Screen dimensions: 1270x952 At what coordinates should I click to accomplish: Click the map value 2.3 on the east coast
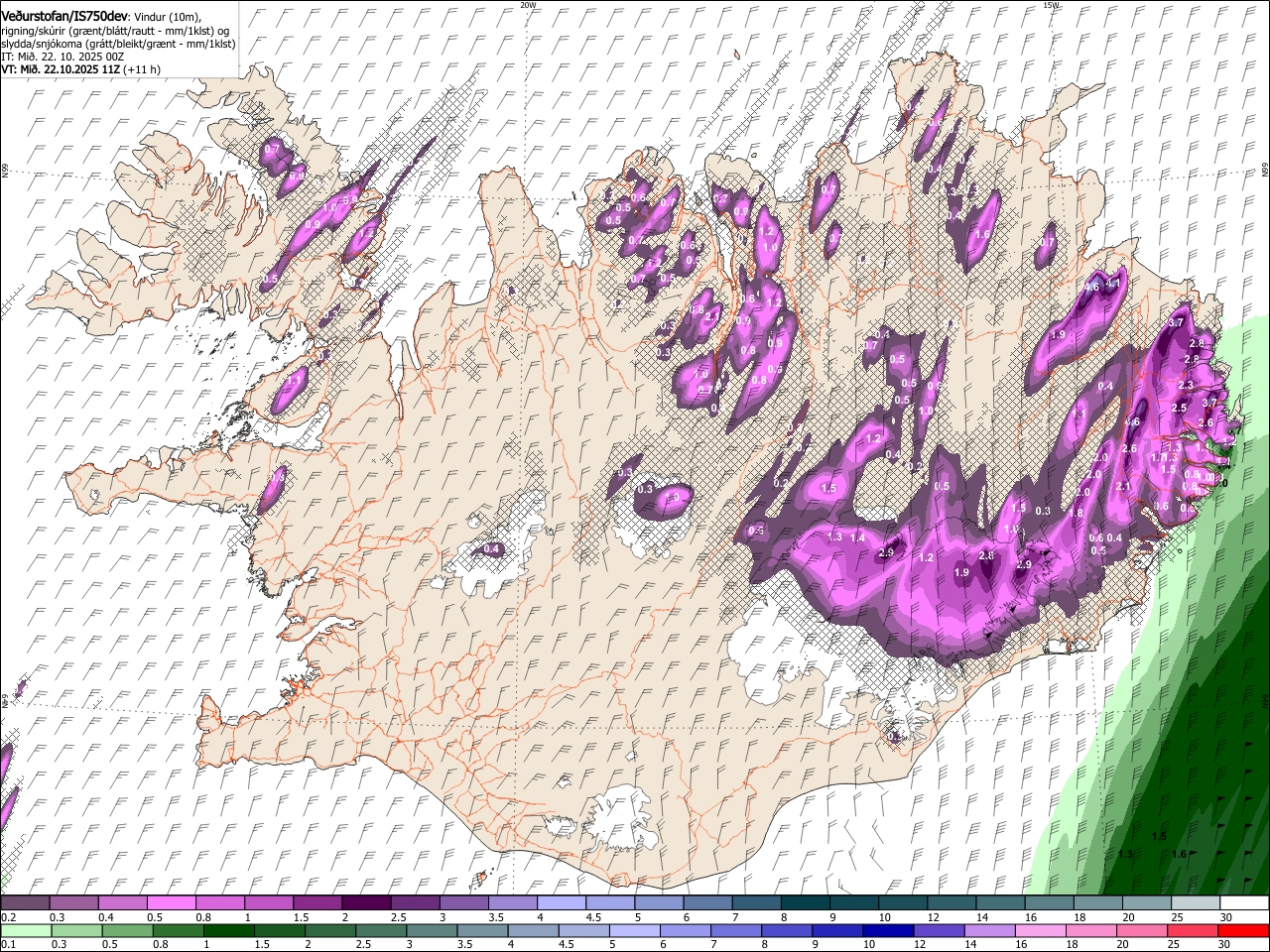[x=1185, y=385]
